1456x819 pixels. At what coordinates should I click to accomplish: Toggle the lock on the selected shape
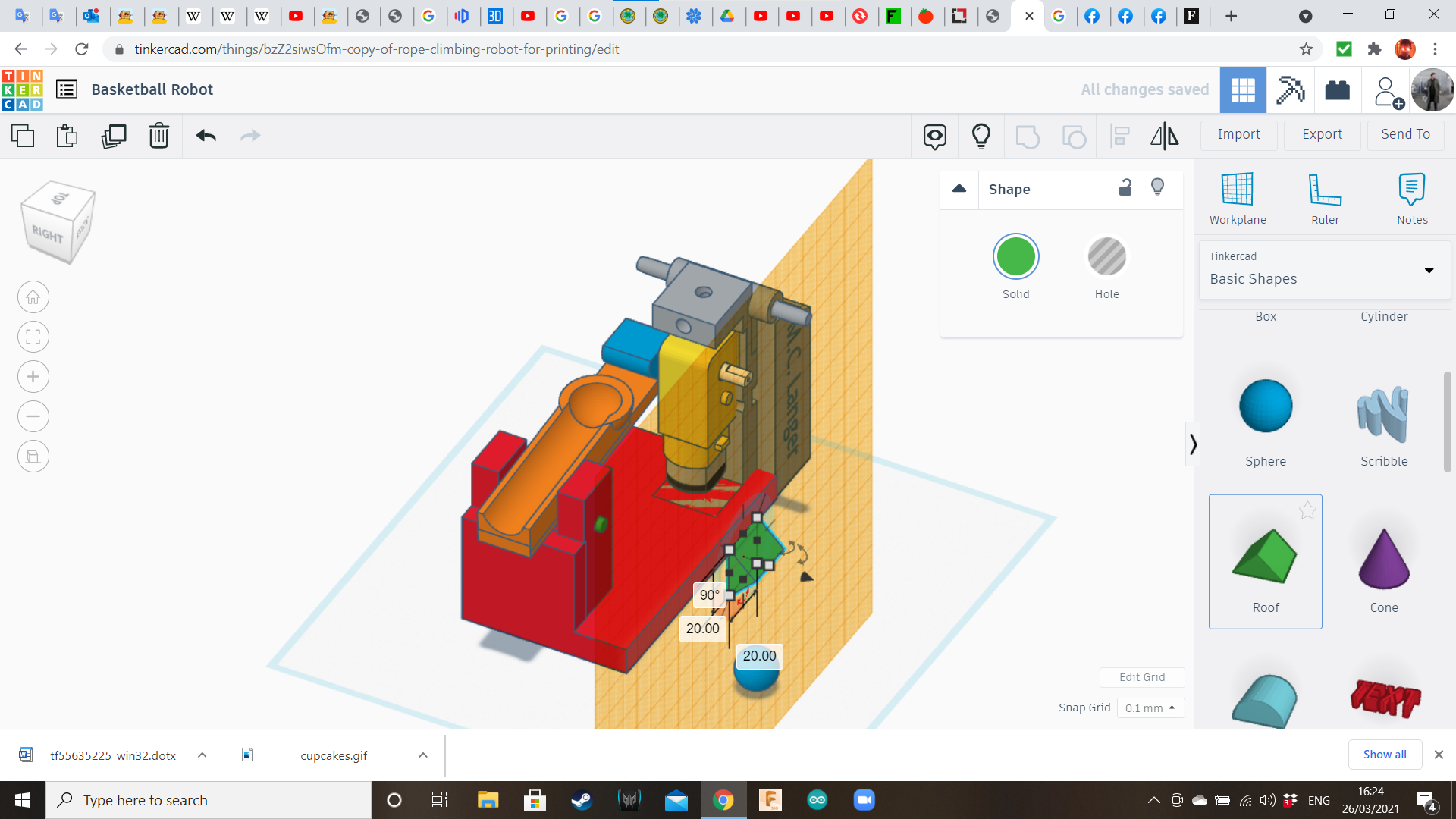1125,187
